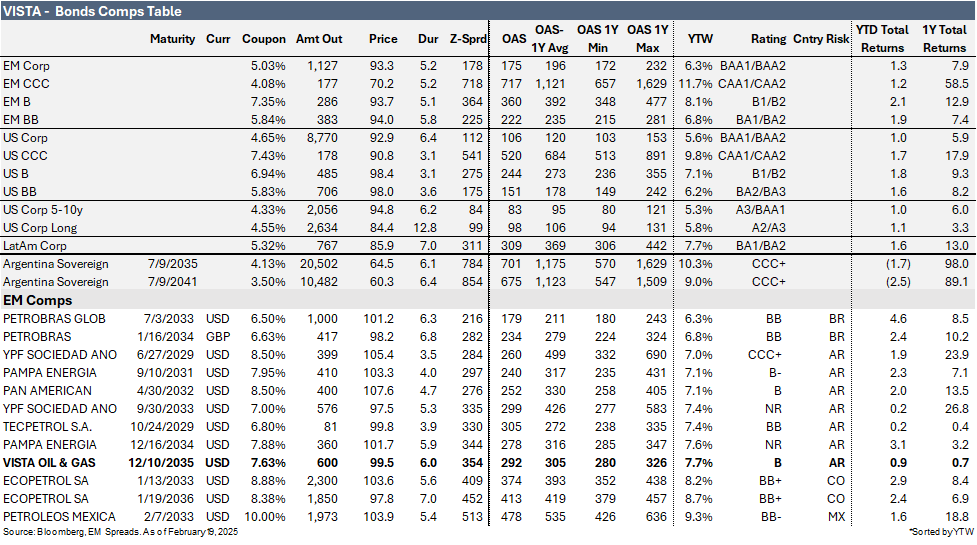Click the 'GBP' currency cell for PETROBRAS

(x=218, y=337)
